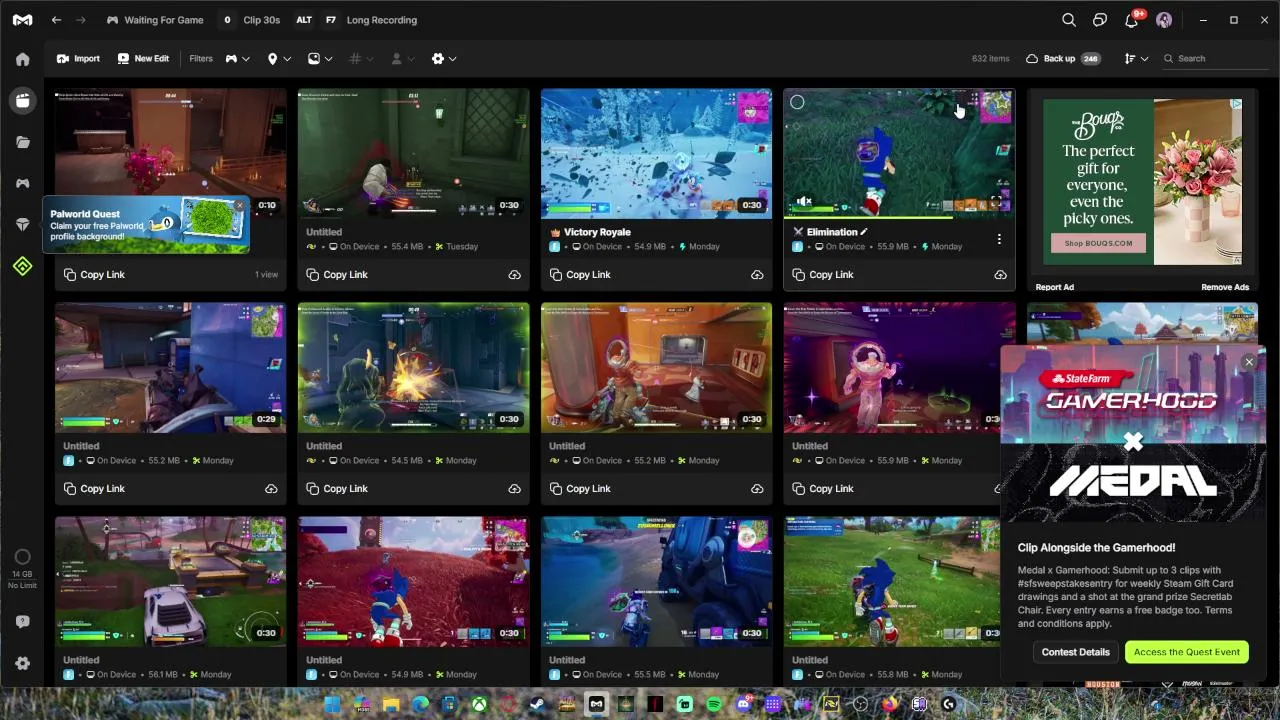
Task: Open the profile avatar menu
Action: click(x=1163, y=20)
